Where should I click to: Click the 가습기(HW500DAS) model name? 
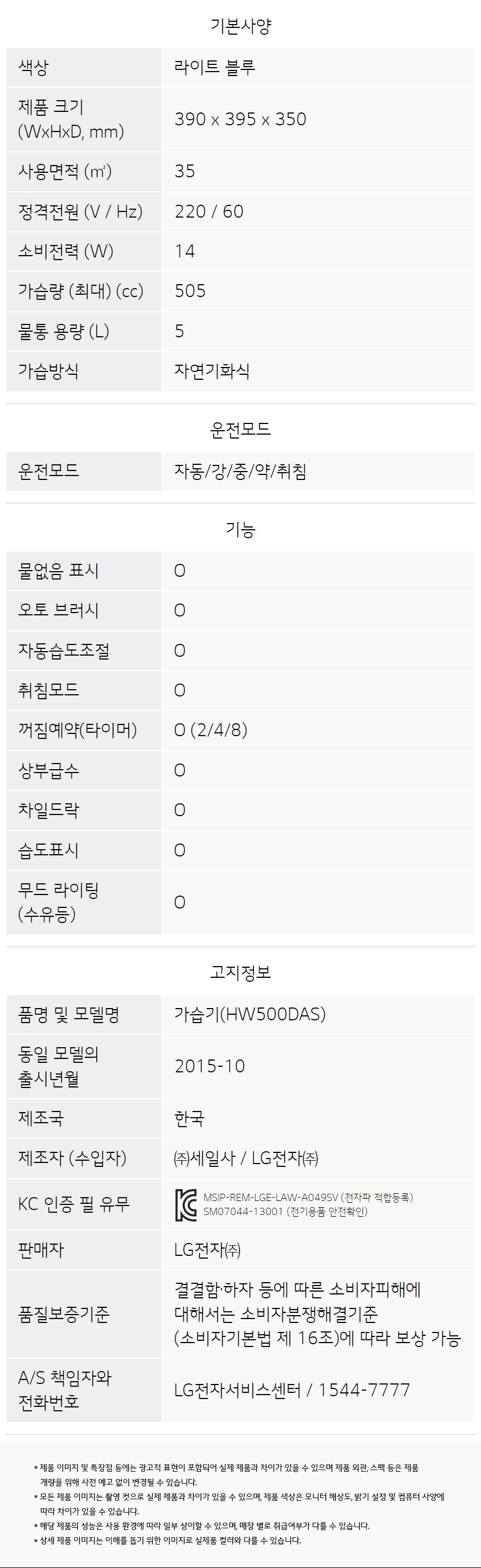pyautogui.click(x=250, y=1014)
